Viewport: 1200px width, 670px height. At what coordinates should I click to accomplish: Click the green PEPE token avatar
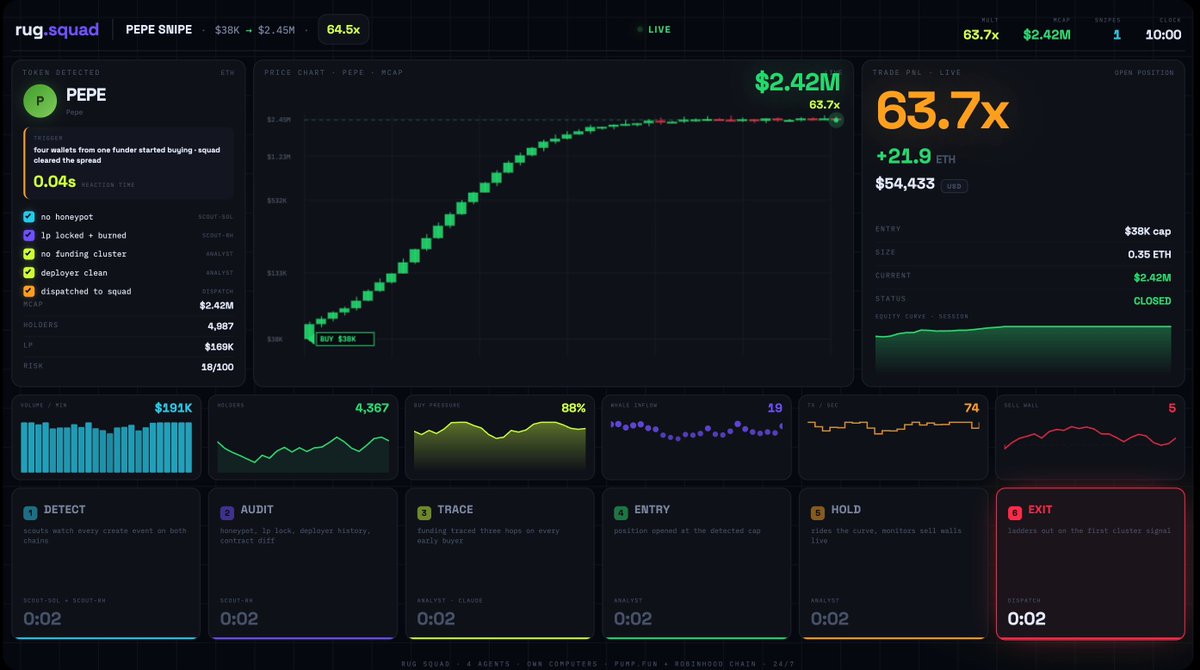40,100
